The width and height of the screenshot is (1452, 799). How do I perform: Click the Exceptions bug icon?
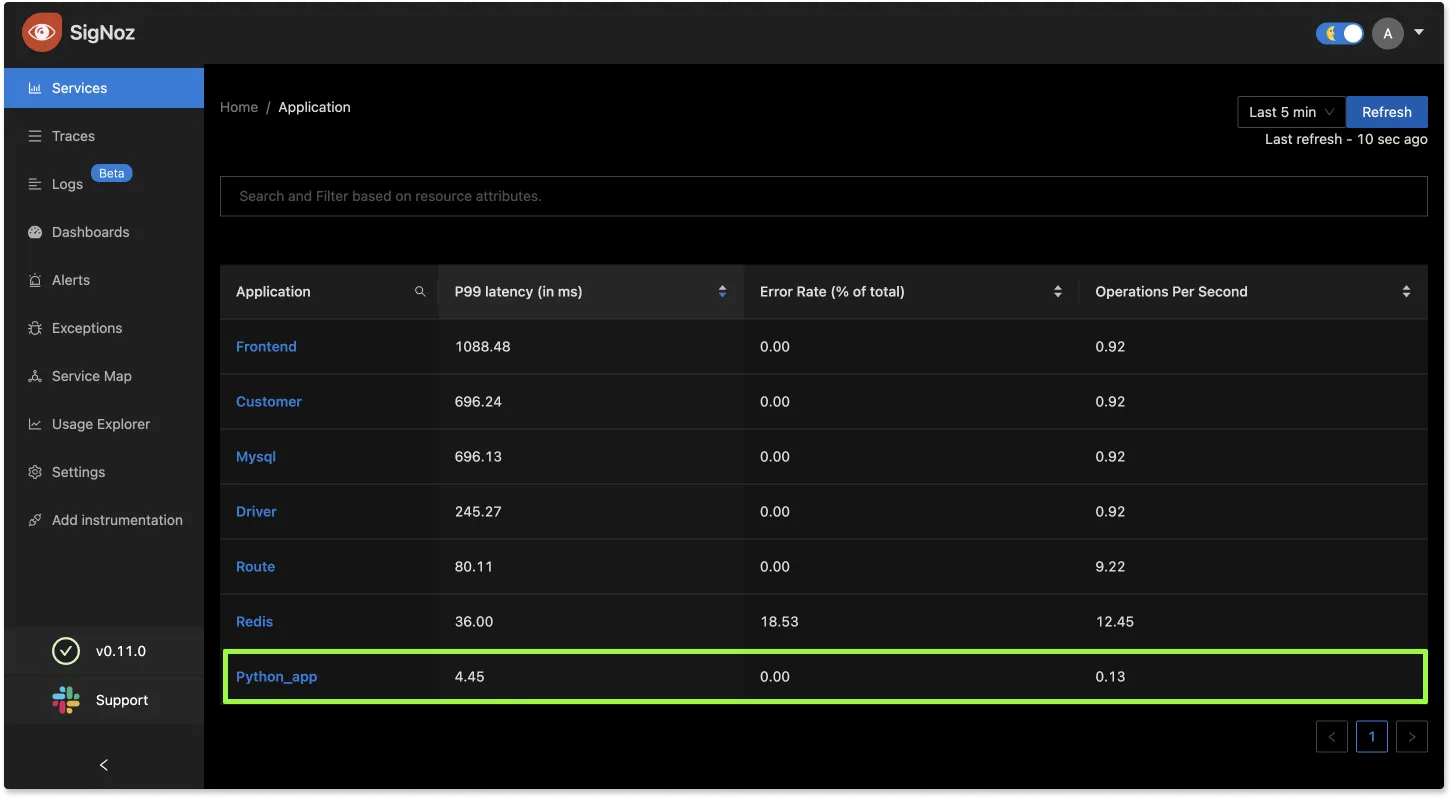point(35,328)
